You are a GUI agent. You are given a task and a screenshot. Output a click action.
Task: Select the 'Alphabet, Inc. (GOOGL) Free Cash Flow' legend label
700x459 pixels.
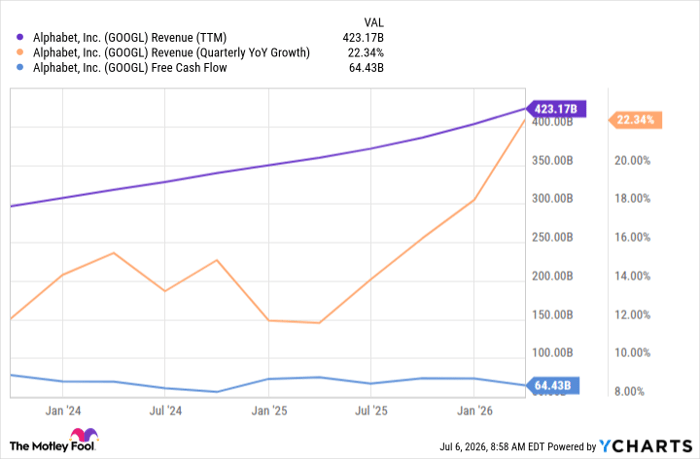click(x=130, y=68)
